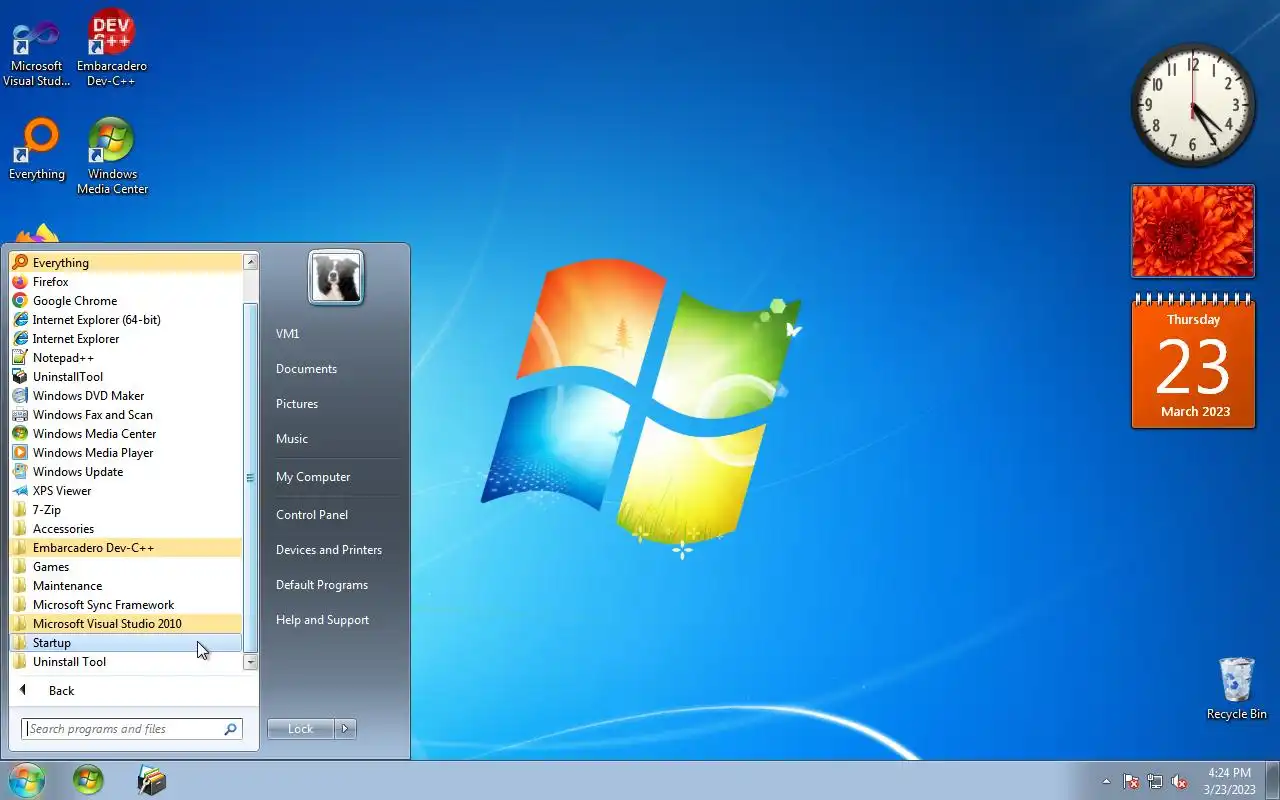
Task: Click the clock gadget
Action: tap(1193, 105)
